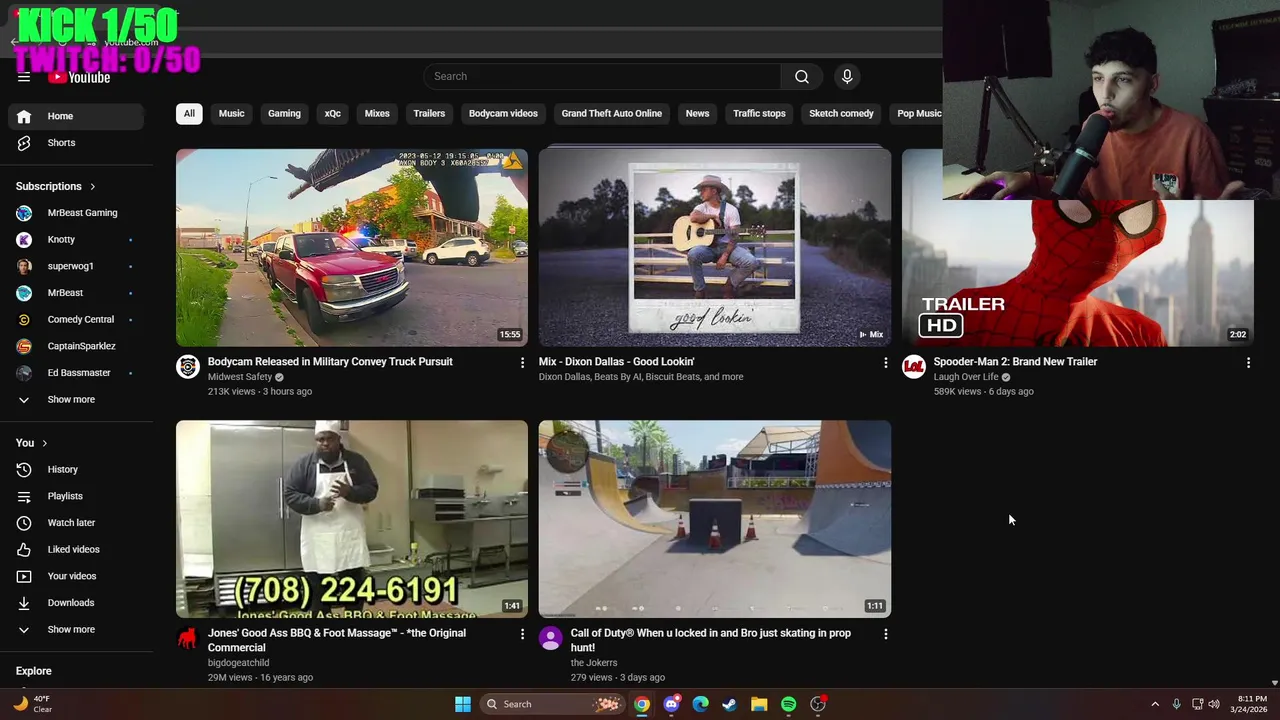1280x720 pixels.
Task: Select the All filter chip
Action: 189,114
